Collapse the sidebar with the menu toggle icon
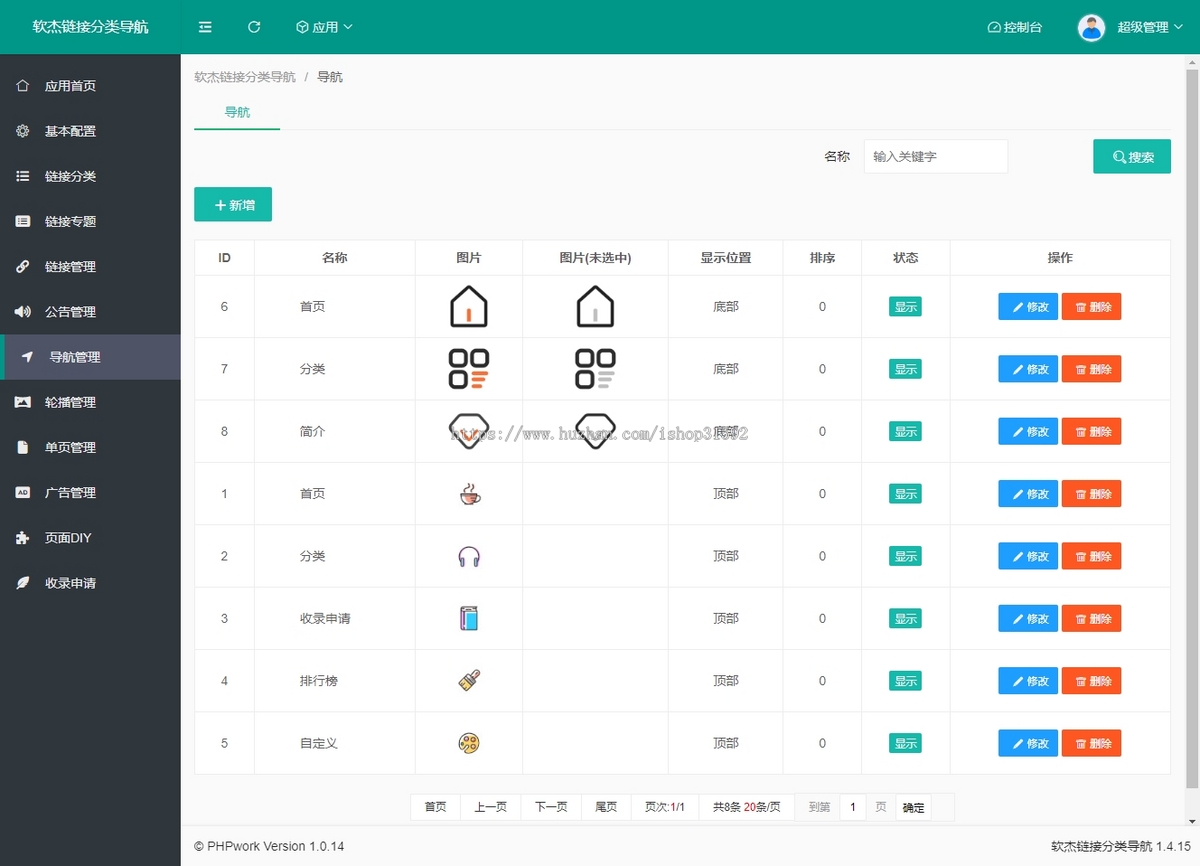This screenshot has width=1200, height=866. pos(205,27)
